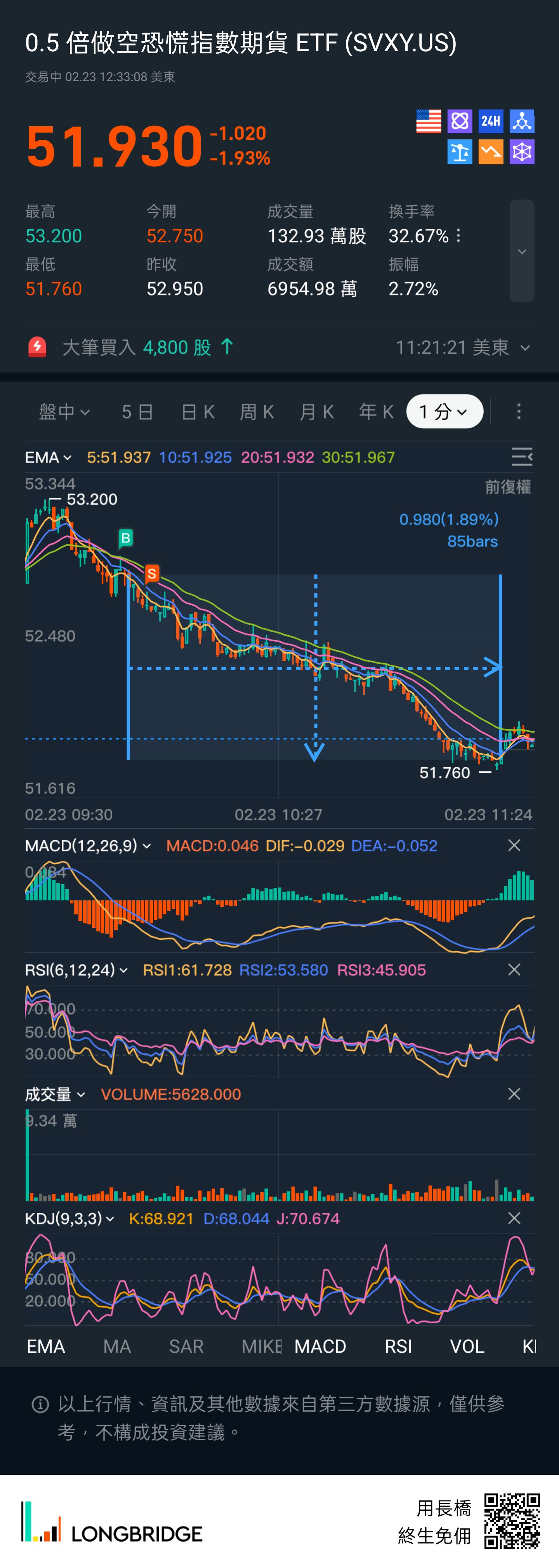Switch to the 周K chart tab
The image size is (559, 1568).
[256, 412]
